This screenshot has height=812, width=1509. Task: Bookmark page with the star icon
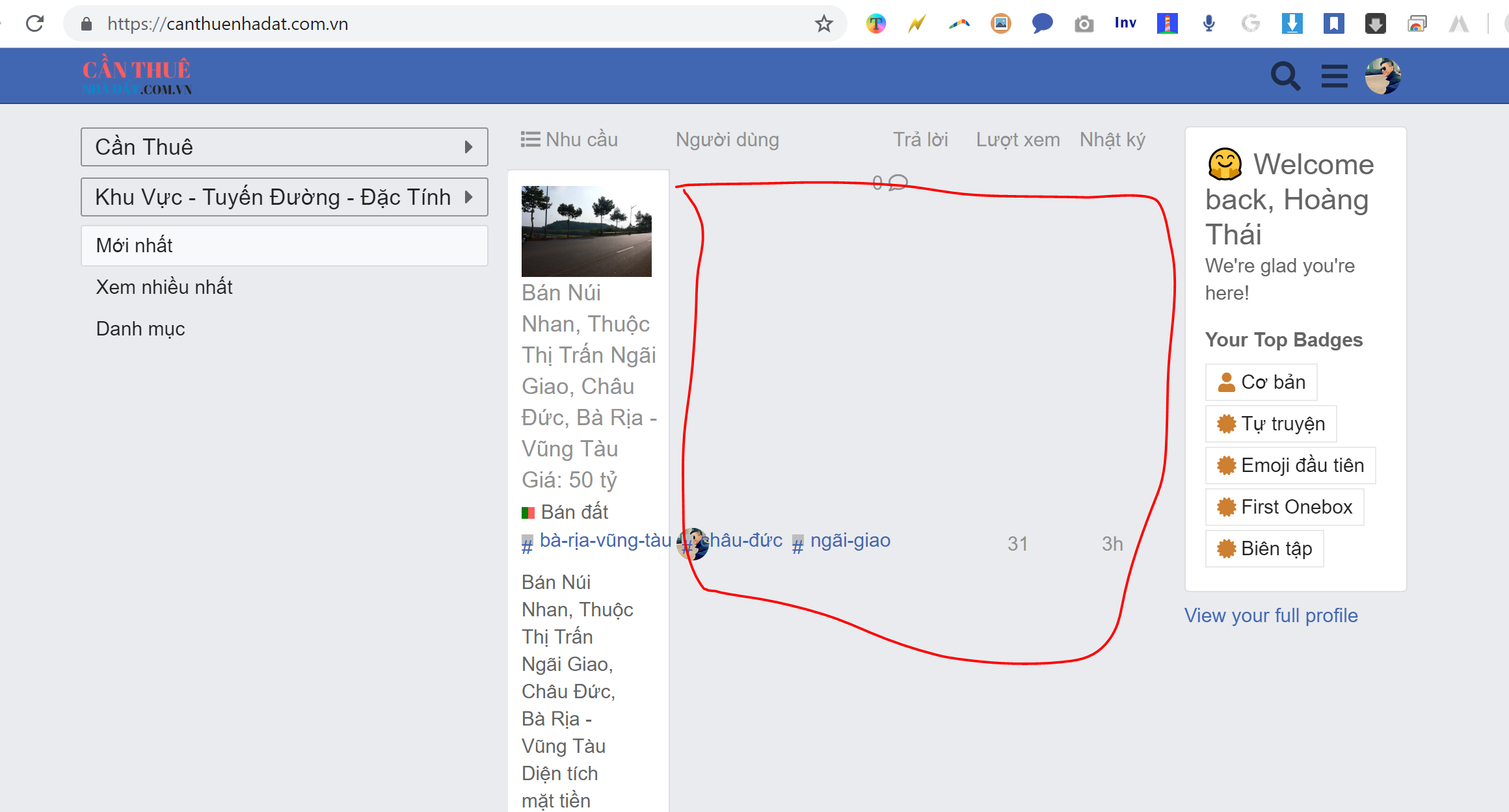(x=823, y=24)
